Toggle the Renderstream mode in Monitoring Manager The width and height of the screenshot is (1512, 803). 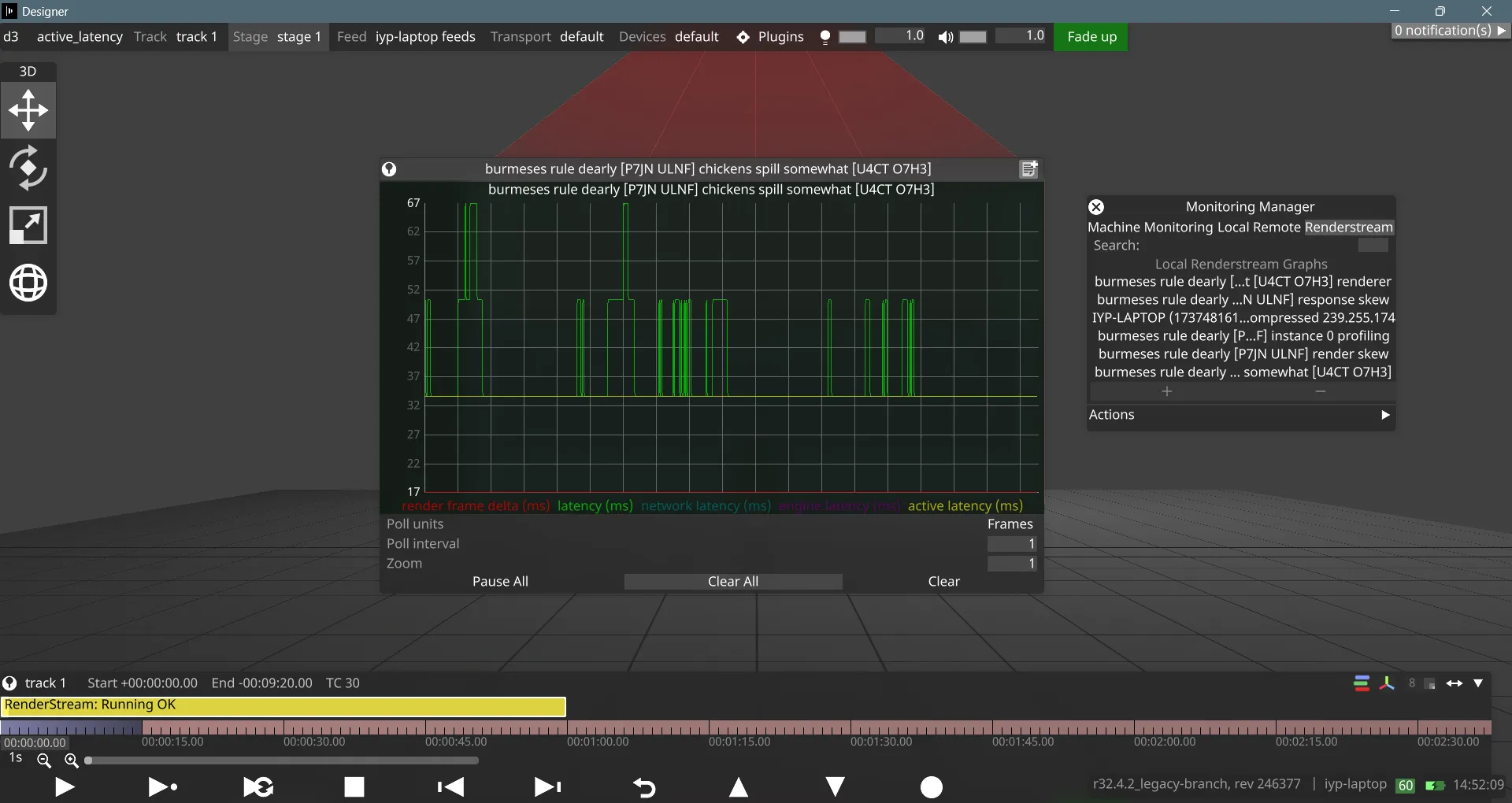pos(1348,228)
